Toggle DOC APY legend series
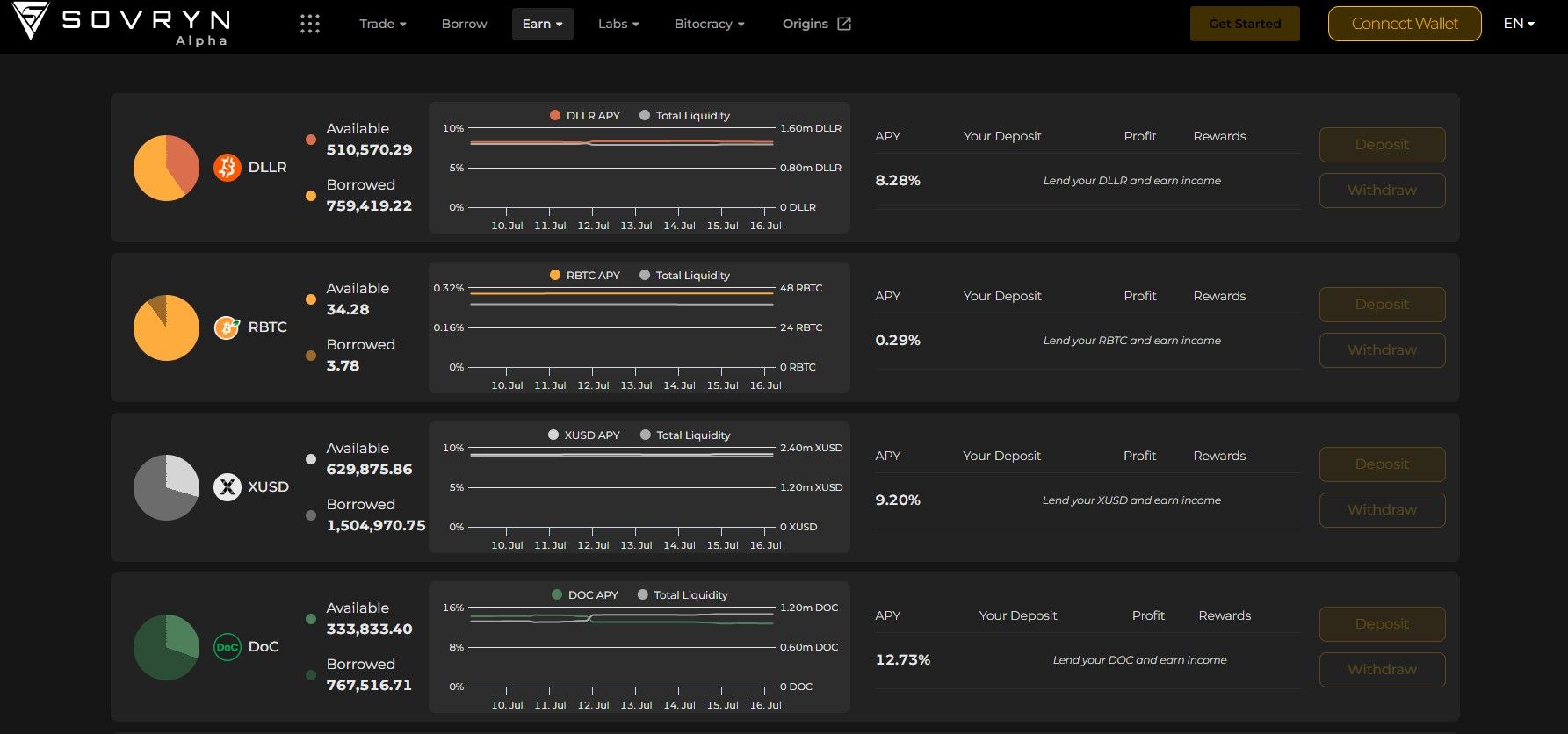1568x734 pixels. coord(584,595)
